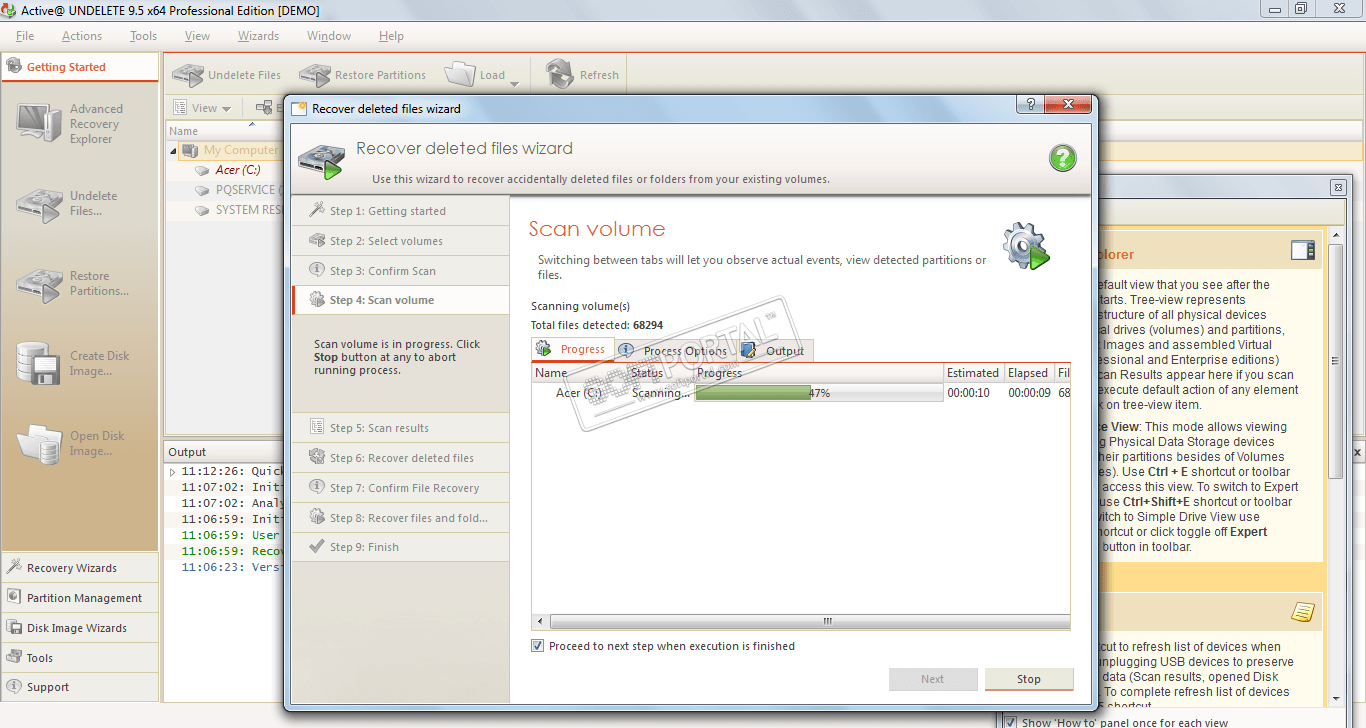Screen dimensions: 1366x728
Task: Uncheck Proceed to next step when finished
Action: tap(538, 646)
